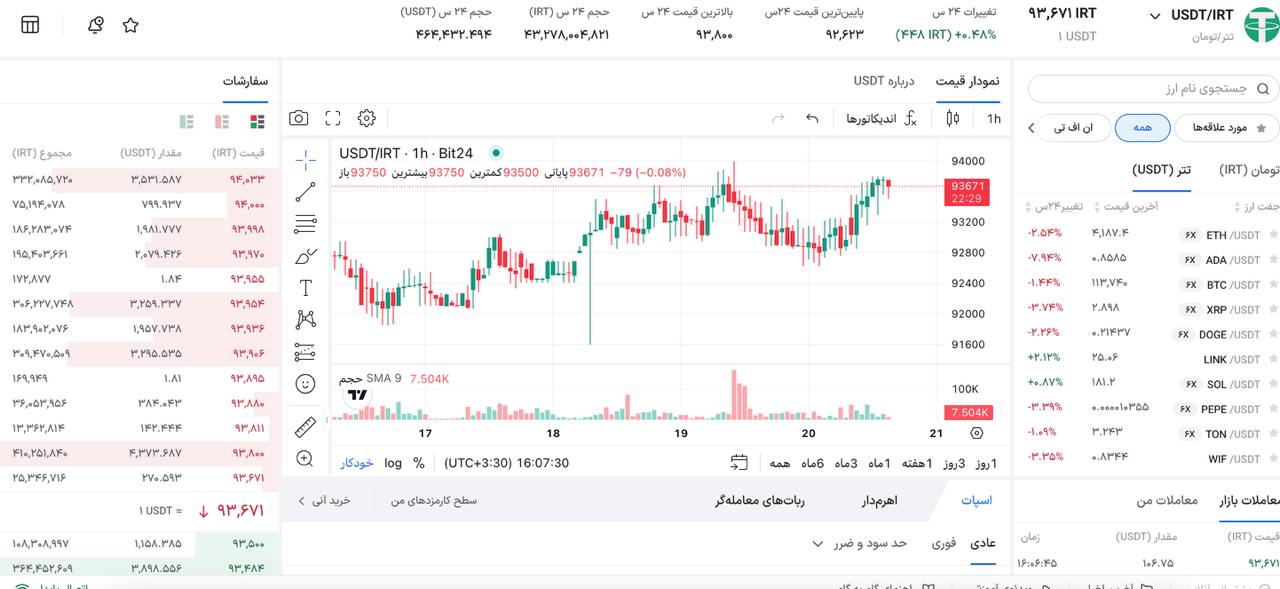Expand the USDT/IRT pair selector
The height and width of the screenshot is (589, 1280).
[1155, 16]
